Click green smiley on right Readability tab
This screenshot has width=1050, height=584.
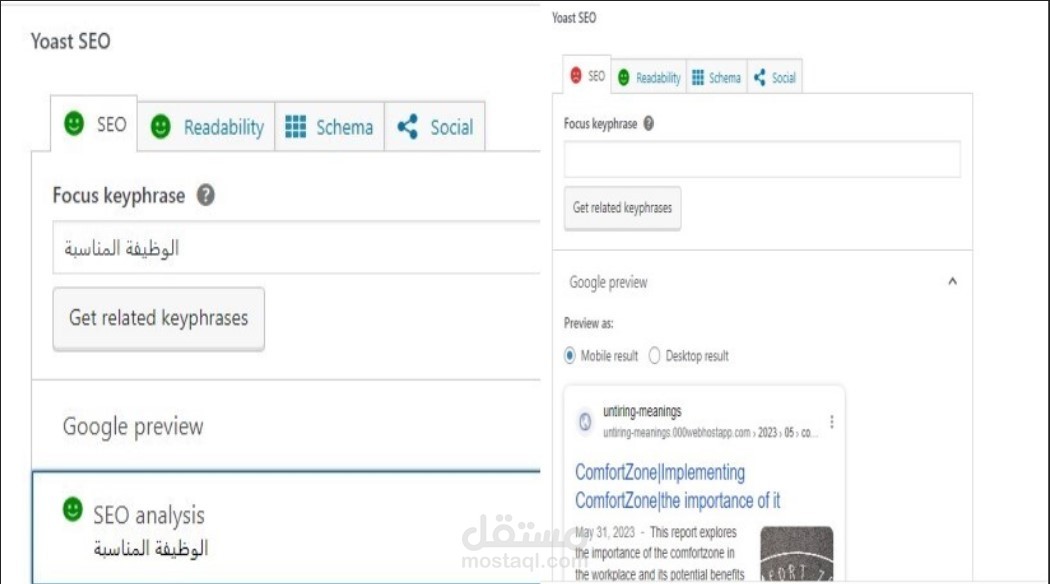(623, 78)
